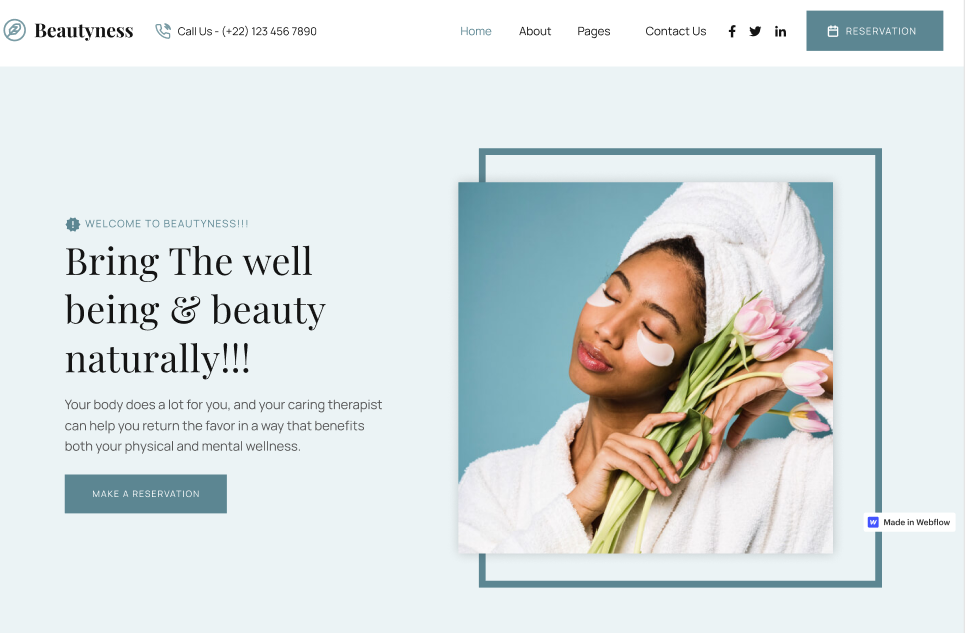Screen dimensions: 965x633
Task: Click the "Bring The well being" headline
Action: click(x=196, y=309)
